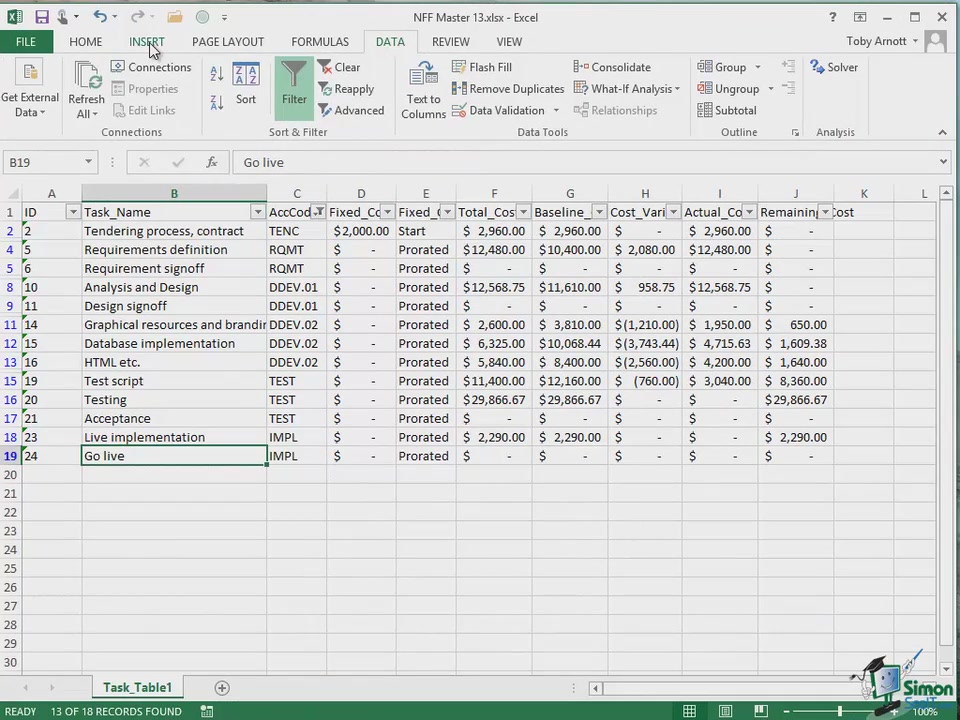
Task: Click Refresh All icon
Action: 86,90
